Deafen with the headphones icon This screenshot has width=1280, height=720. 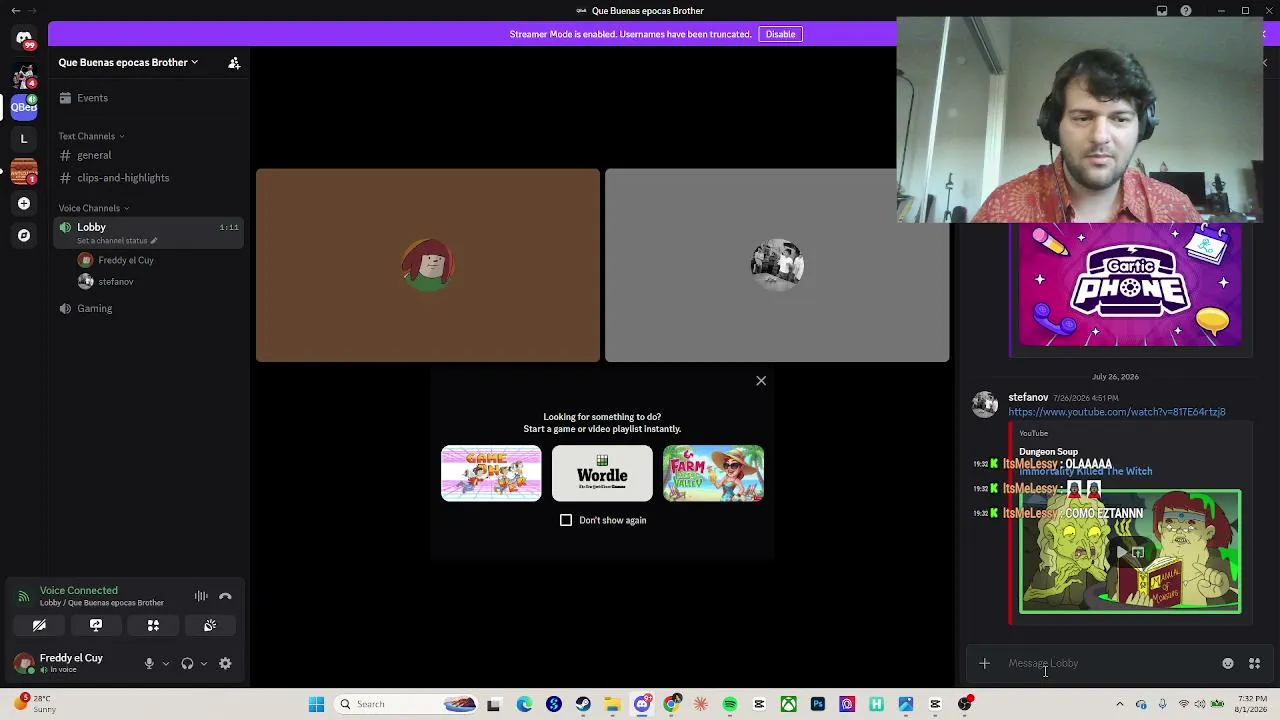(187, 663)
